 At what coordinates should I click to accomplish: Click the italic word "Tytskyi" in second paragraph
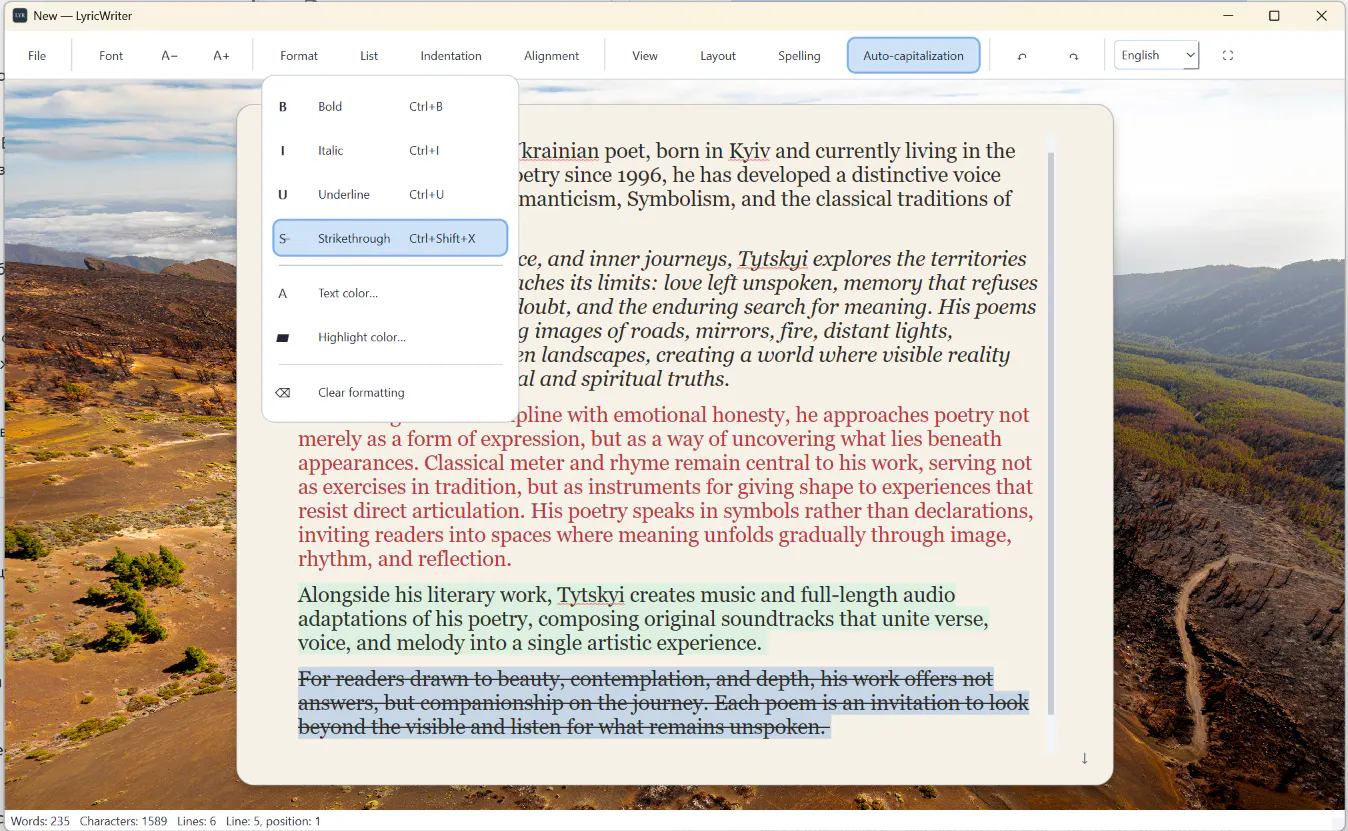[773, 259]
